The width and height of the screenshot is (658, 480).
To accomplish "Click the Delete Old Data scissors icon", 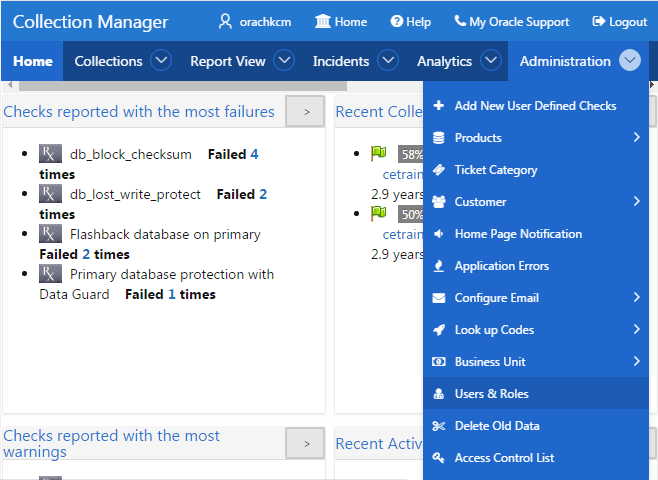I will (439, 426).
